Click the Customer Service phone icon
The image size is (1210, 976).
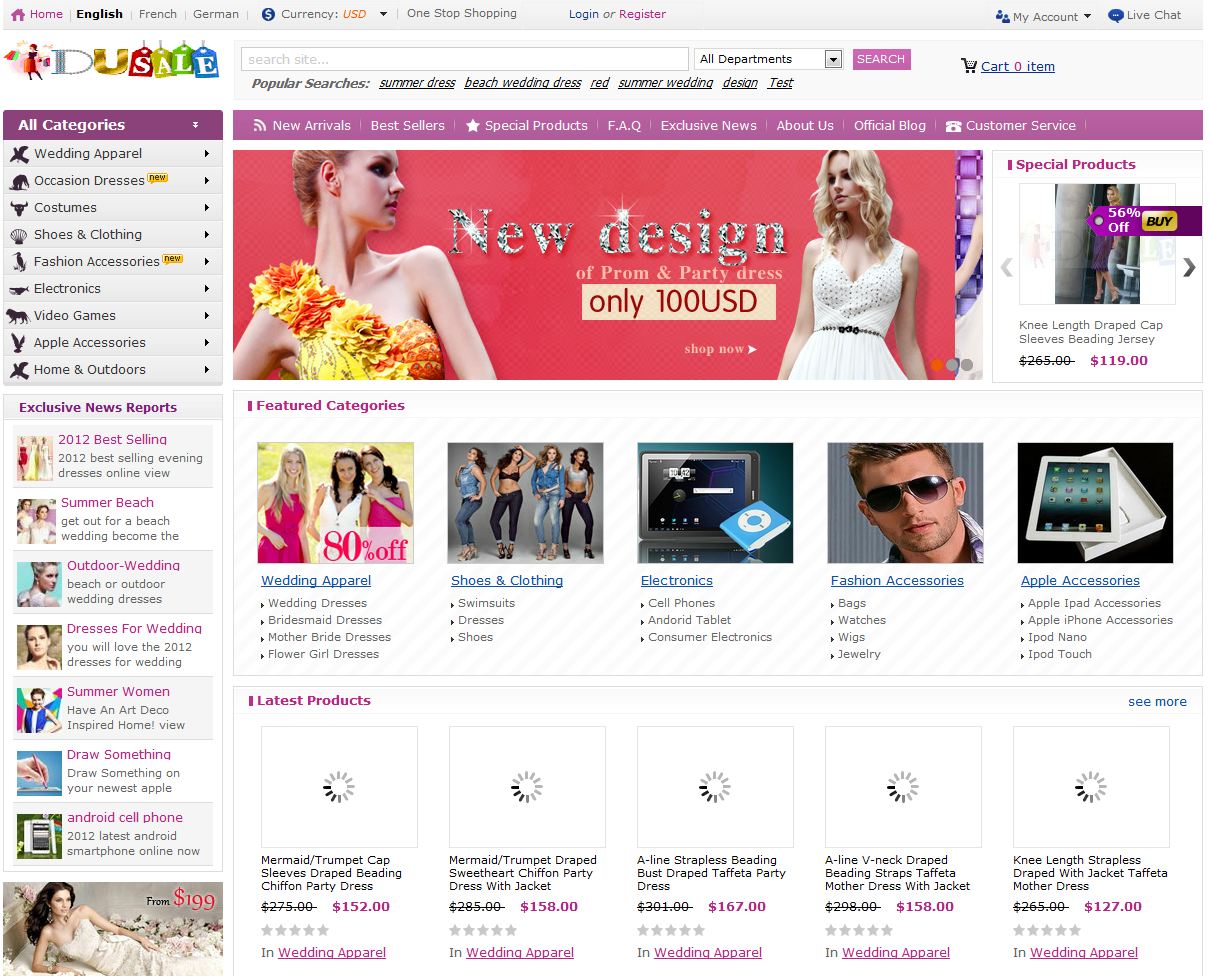click(x=953, y=126)
